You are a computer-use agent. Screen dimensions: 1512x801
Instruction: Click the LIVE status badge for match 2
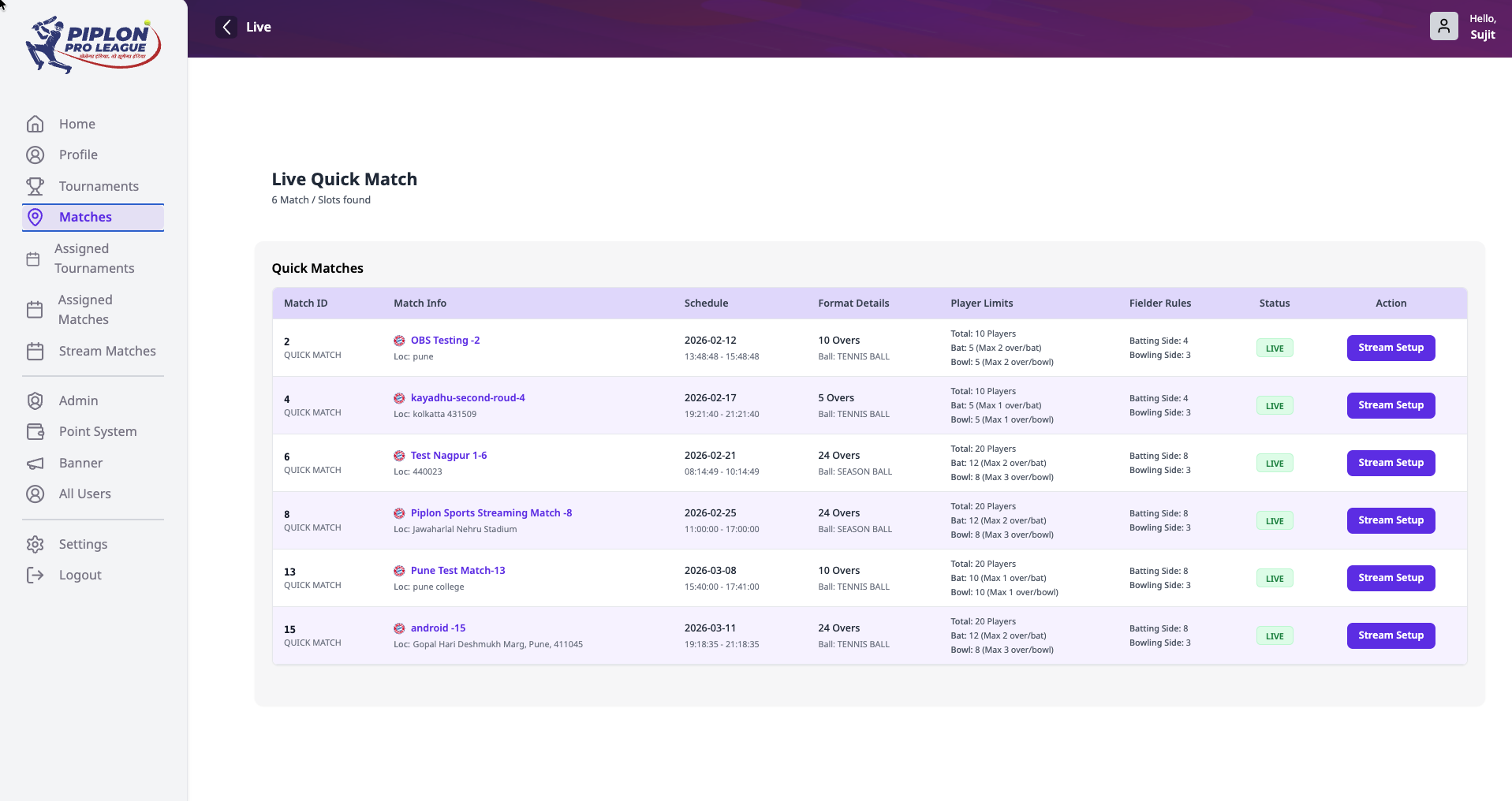(1275, 348)
